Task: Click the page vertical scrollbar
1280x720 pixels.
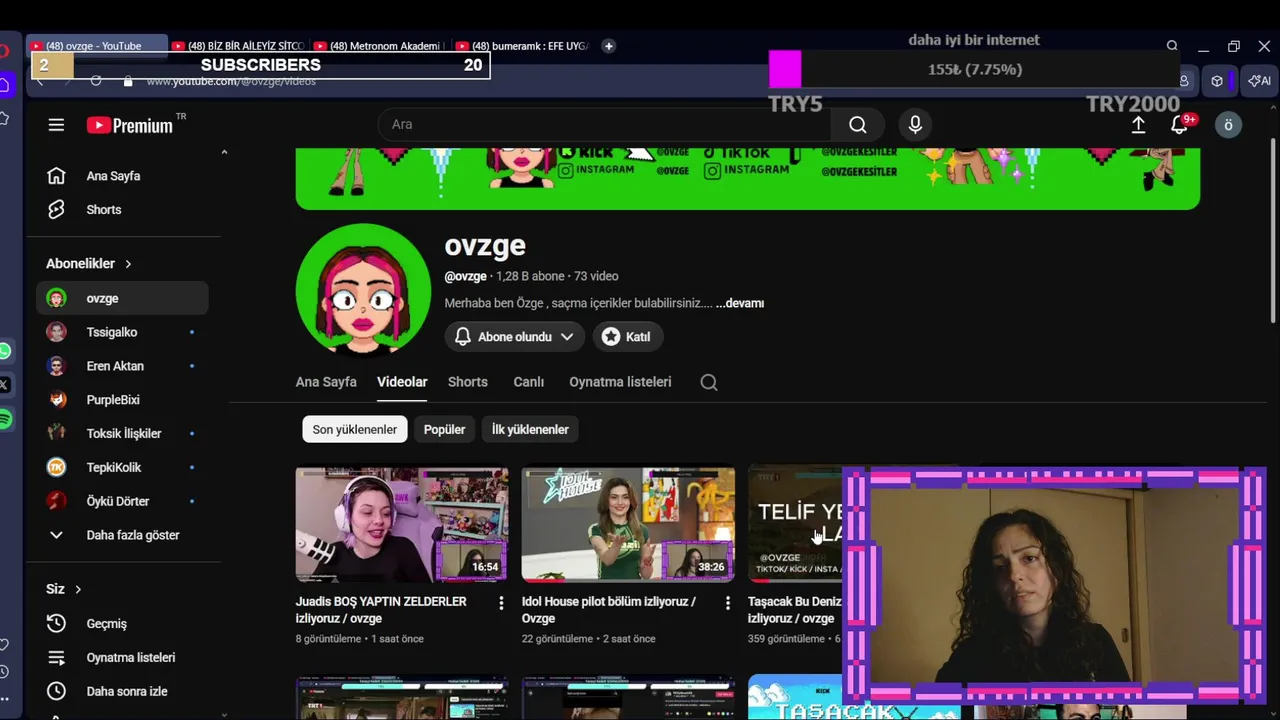Action: click(1272, 230)
